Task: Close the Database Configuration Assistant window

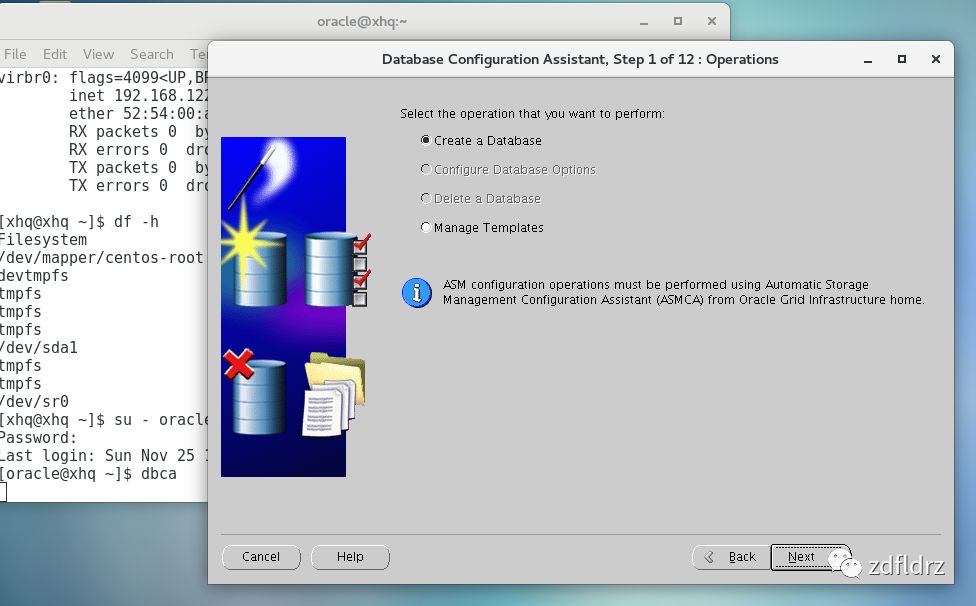Action: 936,59
